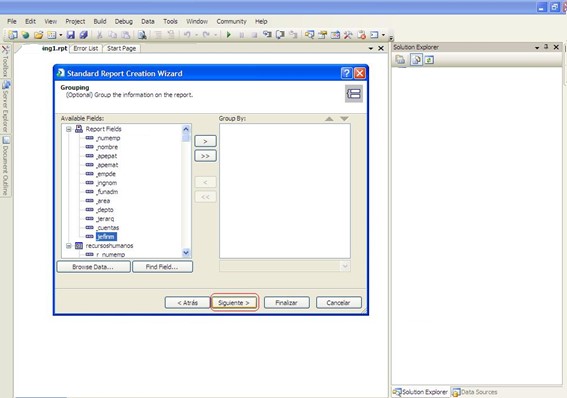Click the Solution Explorer Properties icon
The image size is (567, 398).
point(400,60)
